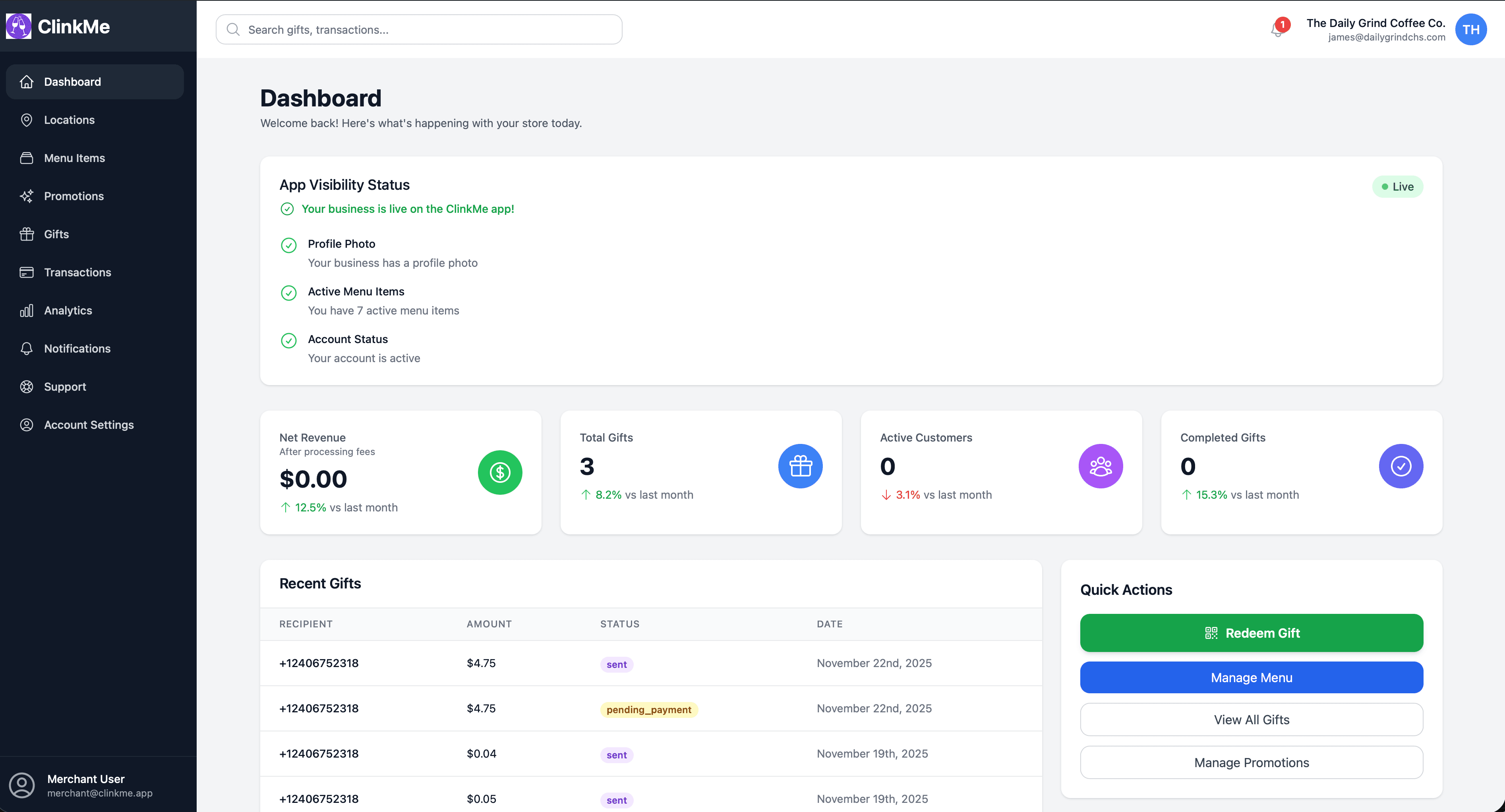Click the Promotions sparkle icon
This screenshot has height=812, width=1505.
(x=27, y=196)
